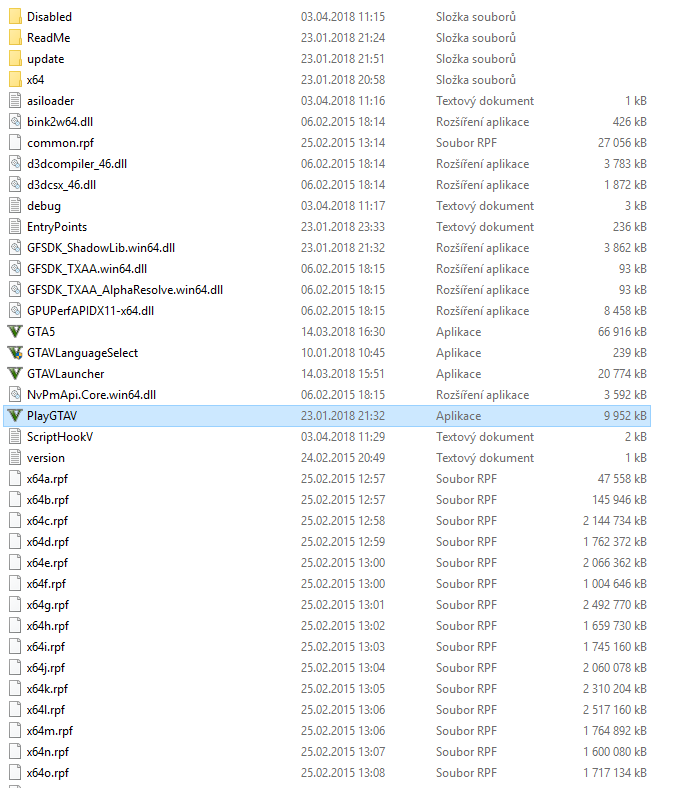Click the x64 folder icon
This screenshot has height=791, width=676.
(15, 80)
